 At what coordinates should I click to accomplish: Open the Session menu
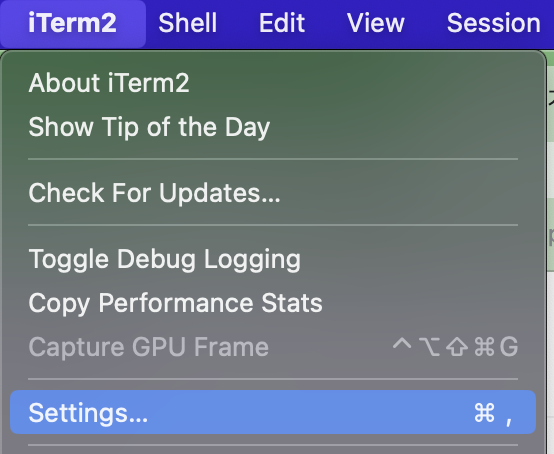(494, 23)
